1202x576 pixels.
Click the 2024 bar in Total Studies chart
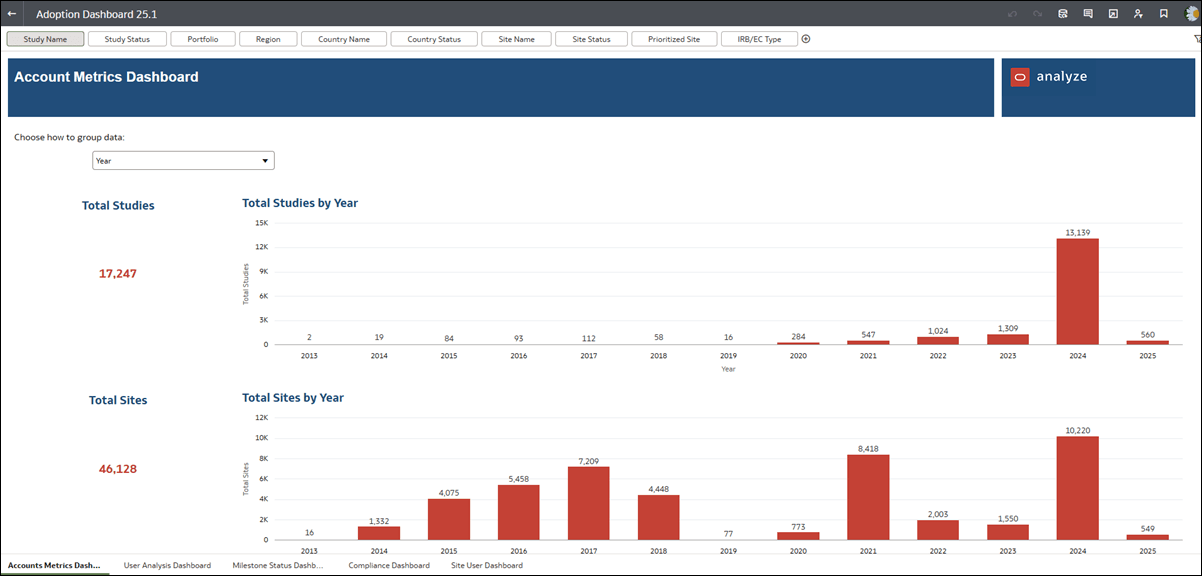pyautogui.click(x=1078, y=290)
